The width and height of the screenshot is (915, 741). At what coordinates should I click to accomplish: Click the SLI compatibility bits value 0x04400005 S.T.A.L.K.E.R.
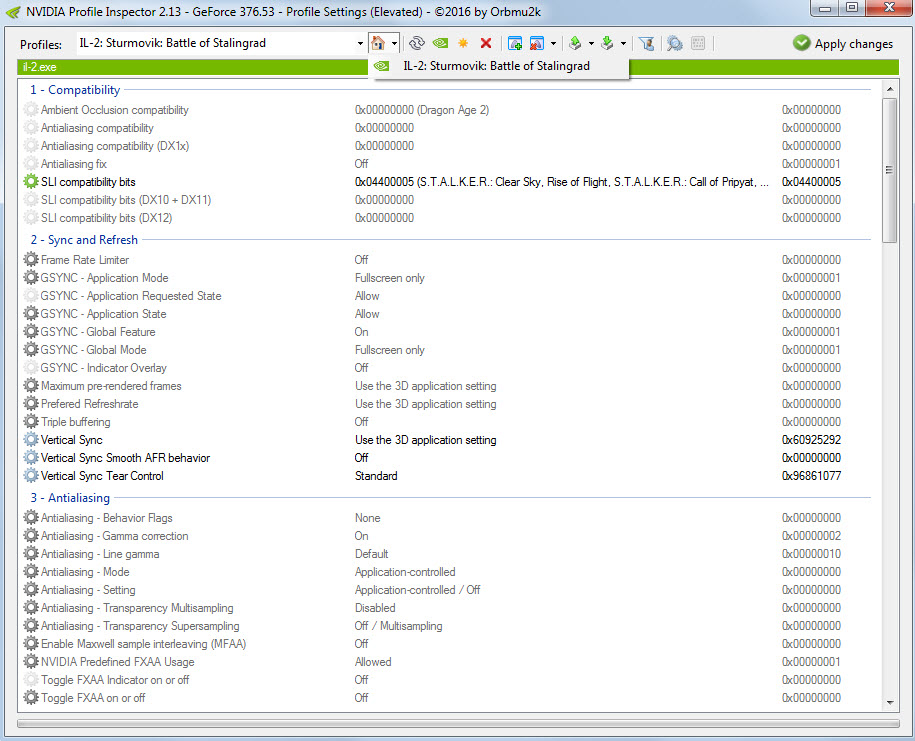tap(561, 182)
